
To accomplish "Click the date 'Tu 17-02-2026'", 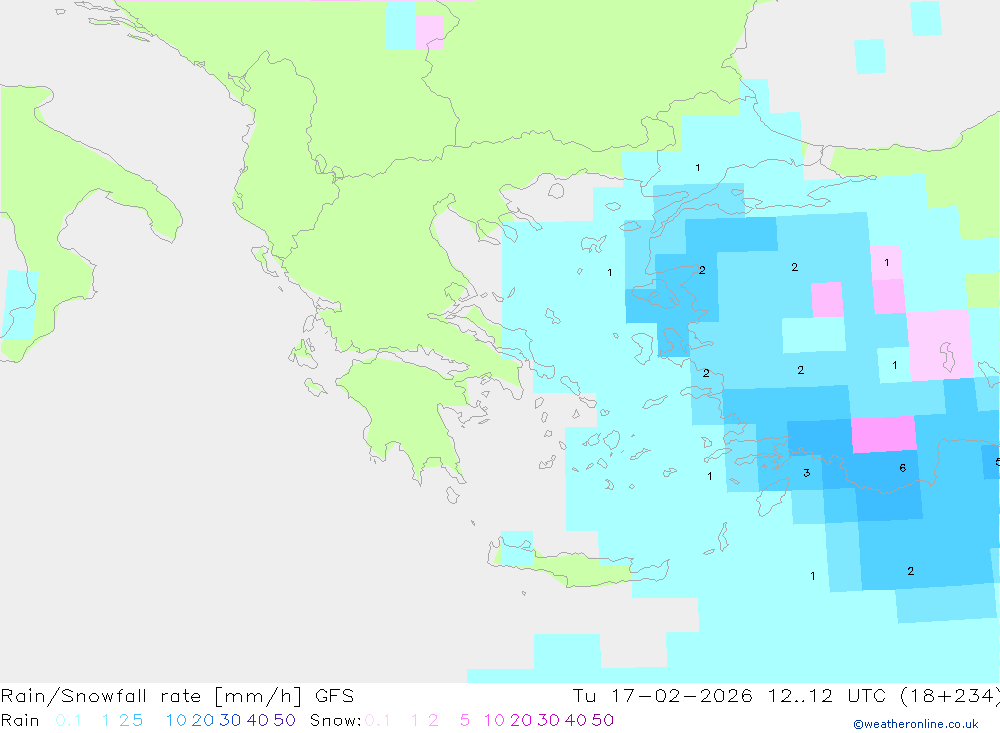I will point(663,696).
